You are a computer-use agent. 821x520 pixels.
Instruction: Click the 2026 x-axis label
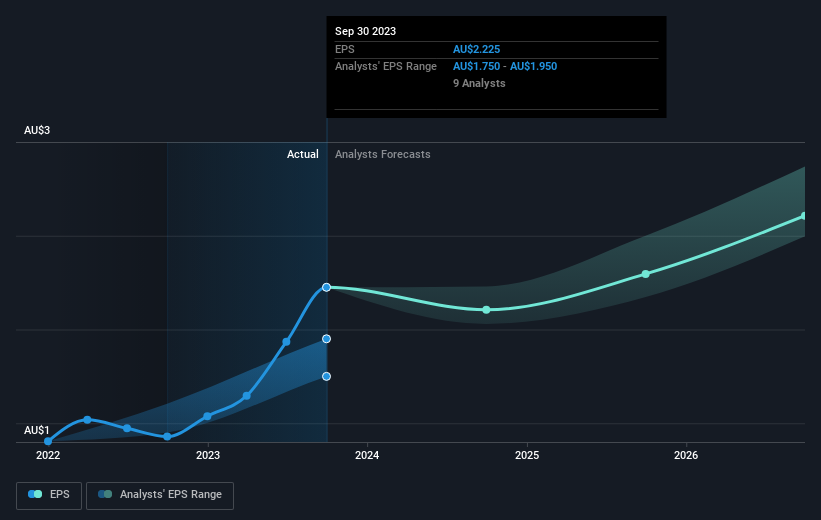(686, 455)
